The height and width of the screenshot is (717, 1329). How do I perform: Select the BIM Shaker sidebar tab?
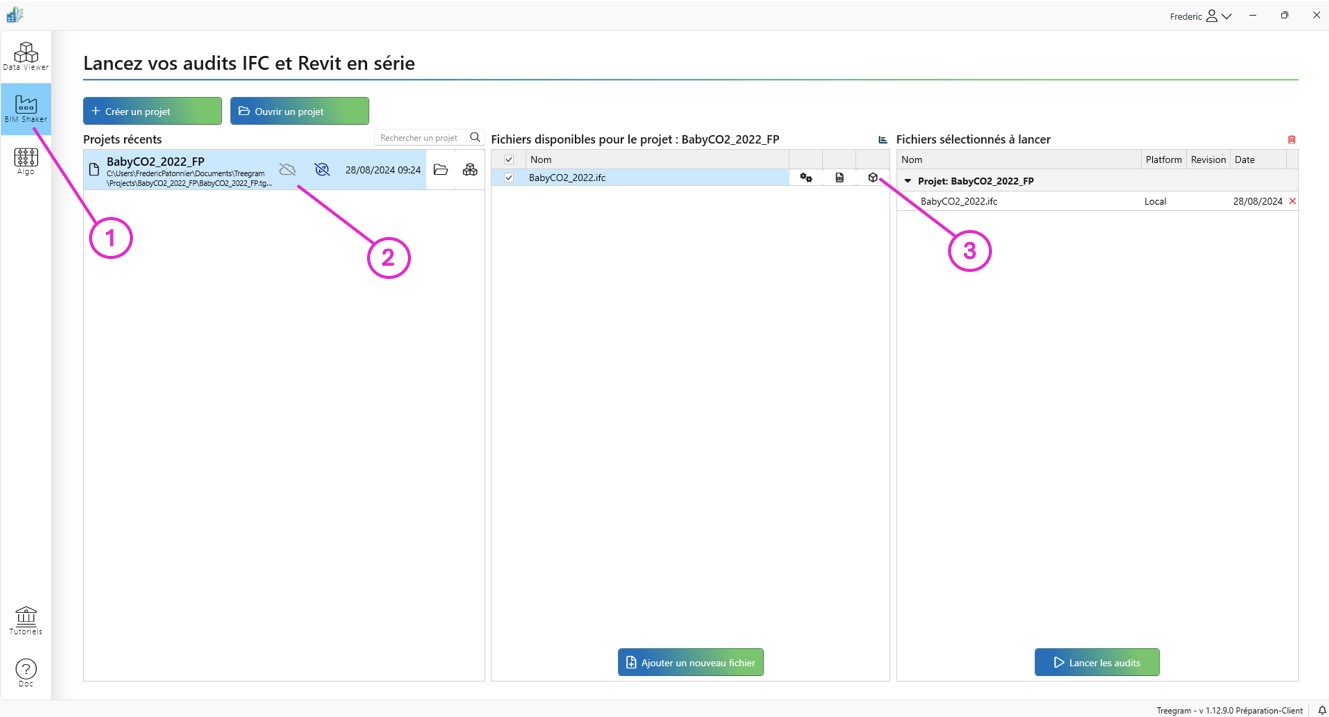point(26,108)
